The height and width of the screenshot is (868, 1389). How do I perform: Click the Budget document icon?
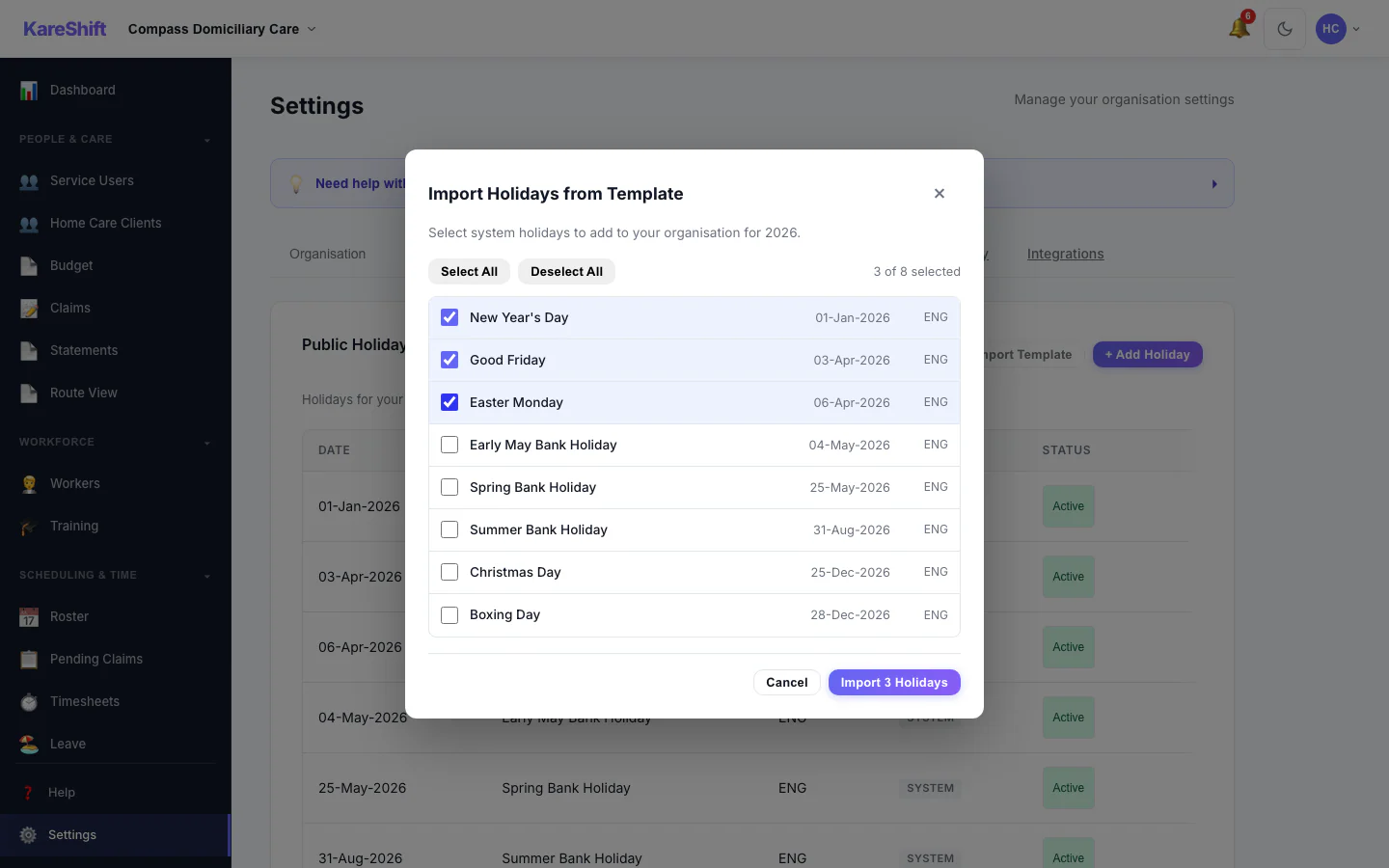29,266
